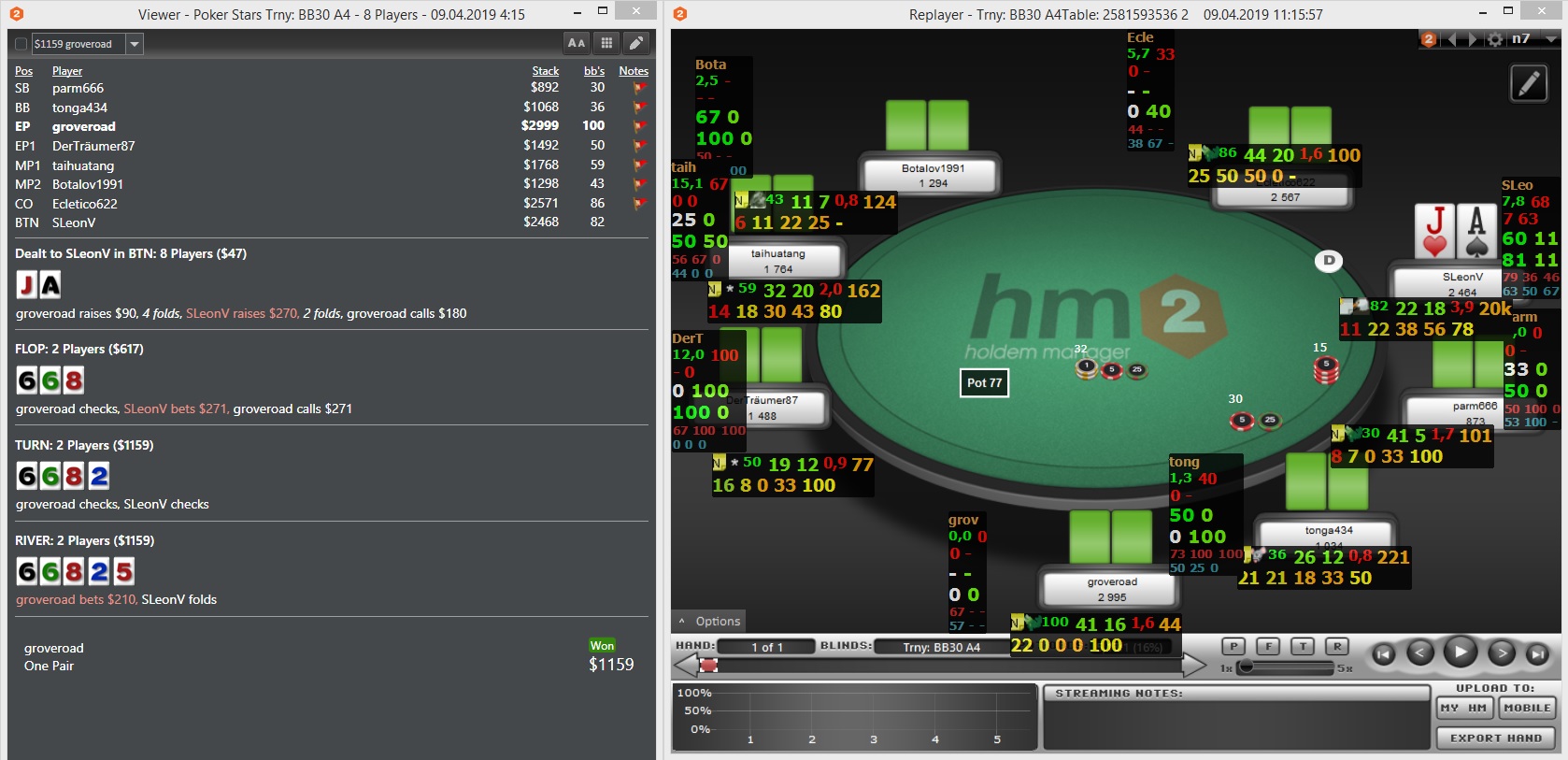Viewport: 1568px width, 760px height.
Task: Click the large right arrow by the hand timeline
Action: [x=1195, y=666]
